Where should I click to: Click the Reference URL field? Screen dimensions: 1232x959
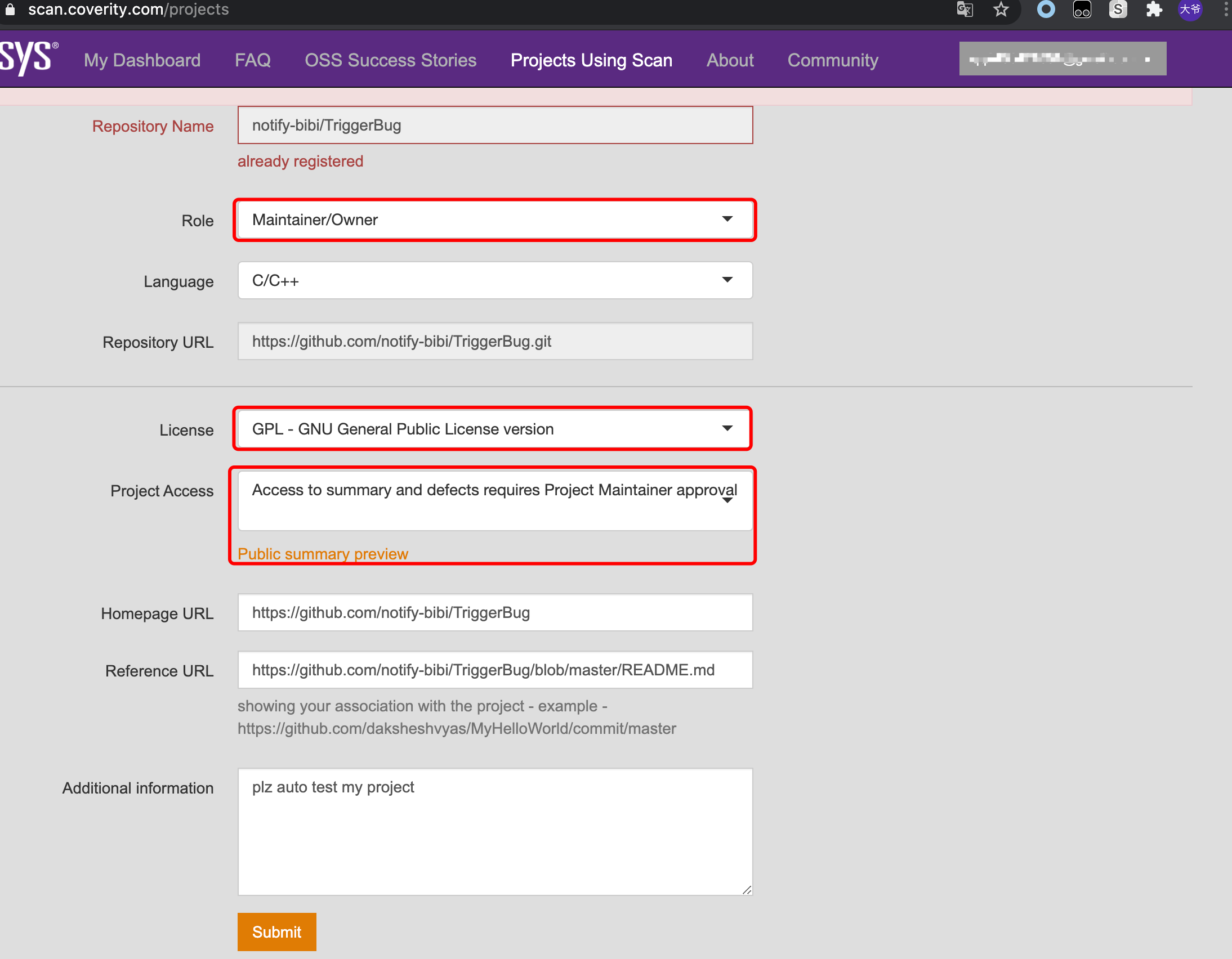[495, 670]
